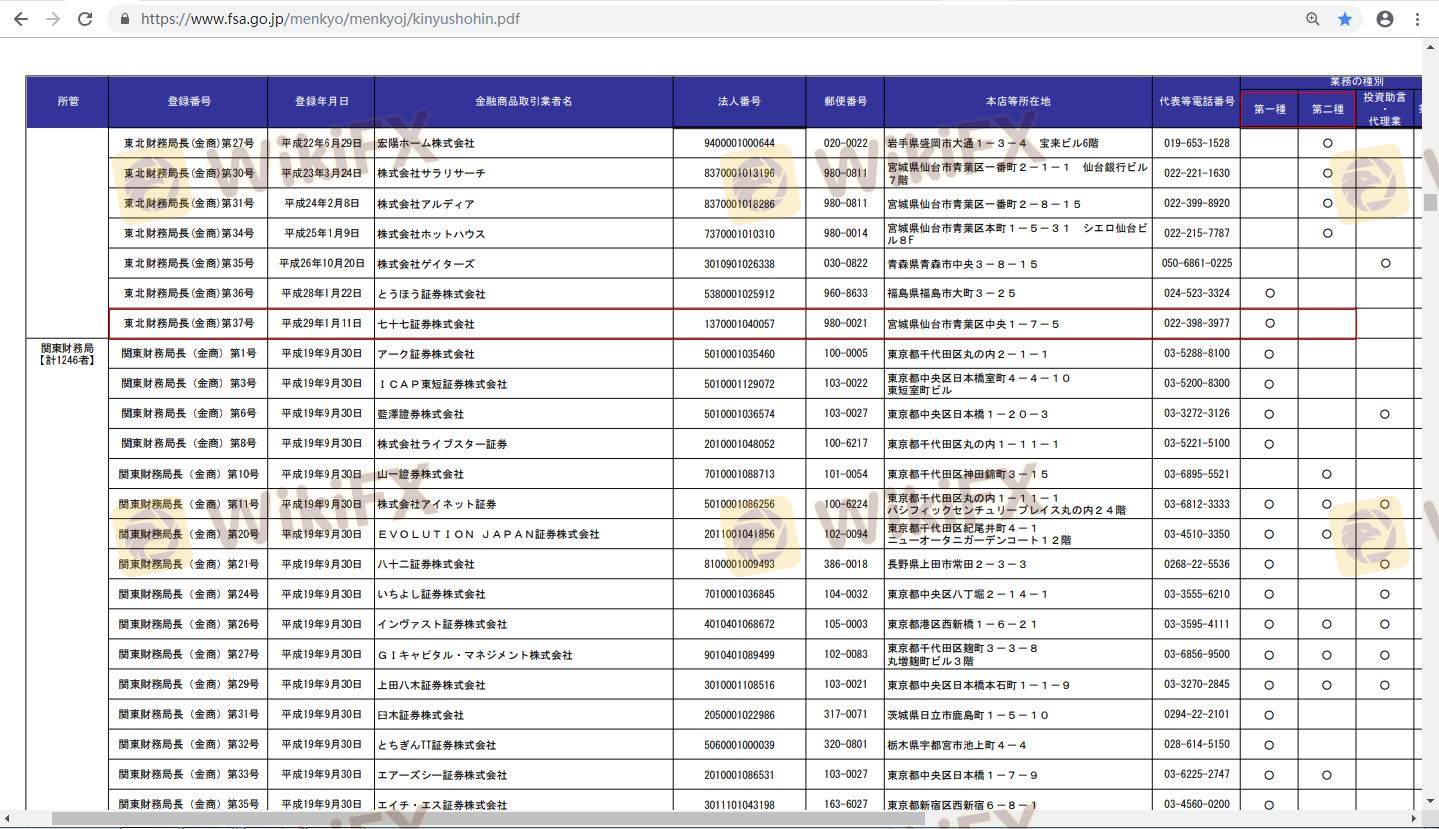The height and width of the screenshot is (829, 1439).
Task: Click phone number 0294-22-2101
Action: (1196, 715)
